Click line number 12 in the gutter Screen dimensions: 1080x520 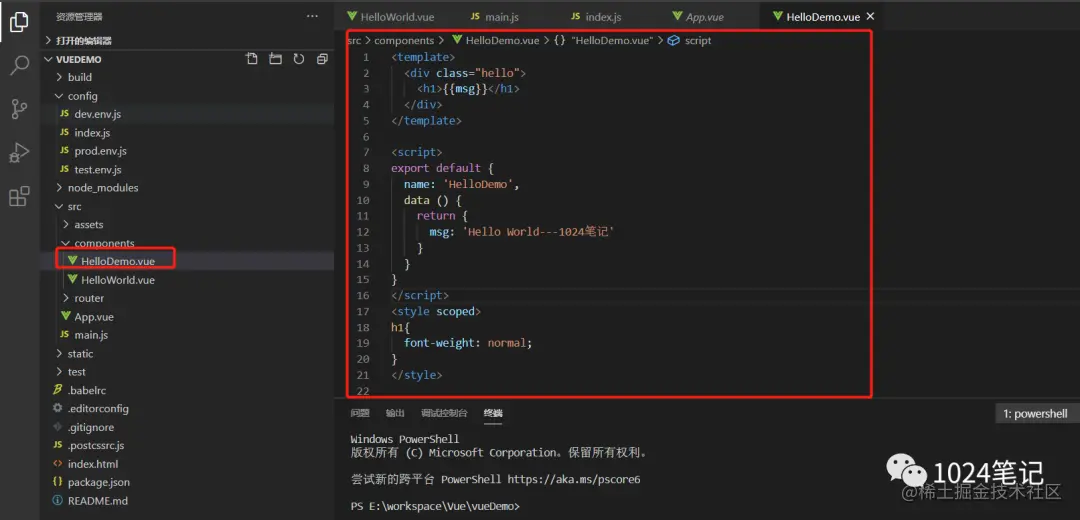click(363, 232)
